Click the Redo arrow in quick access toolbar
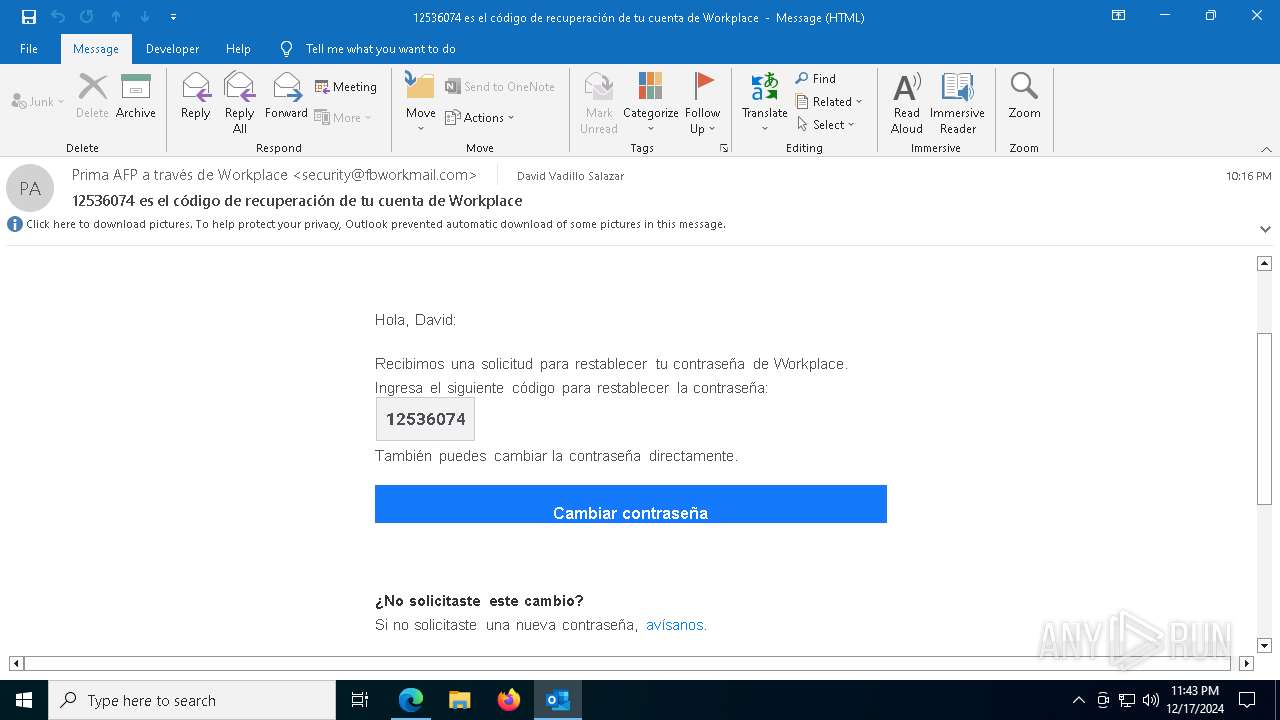Screen dimensions: 1280x720 [x=86, y=17]
